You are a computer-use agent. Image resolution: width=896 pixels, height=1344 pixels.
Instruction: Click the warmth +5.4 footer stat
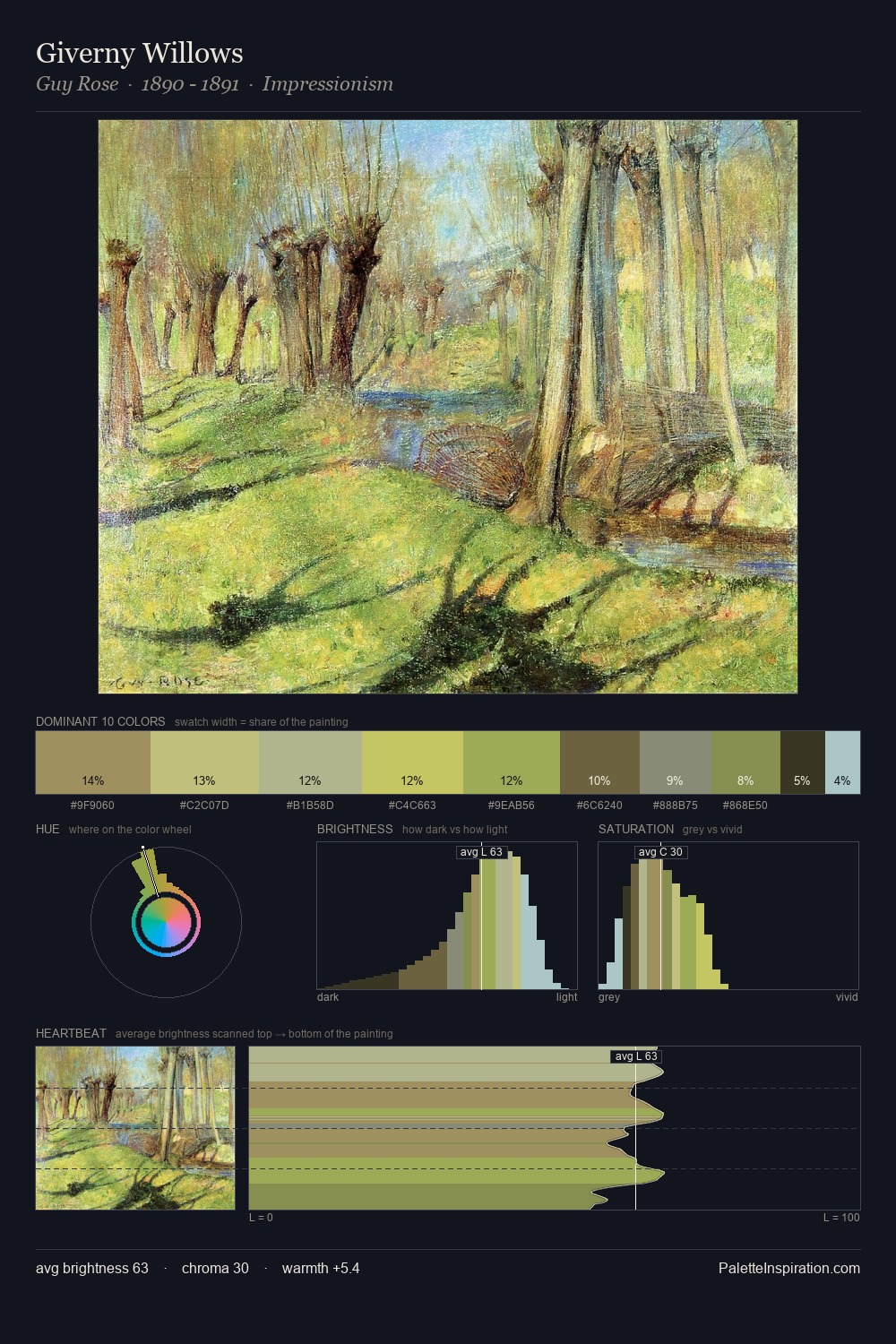click(x=321, y=1268)
